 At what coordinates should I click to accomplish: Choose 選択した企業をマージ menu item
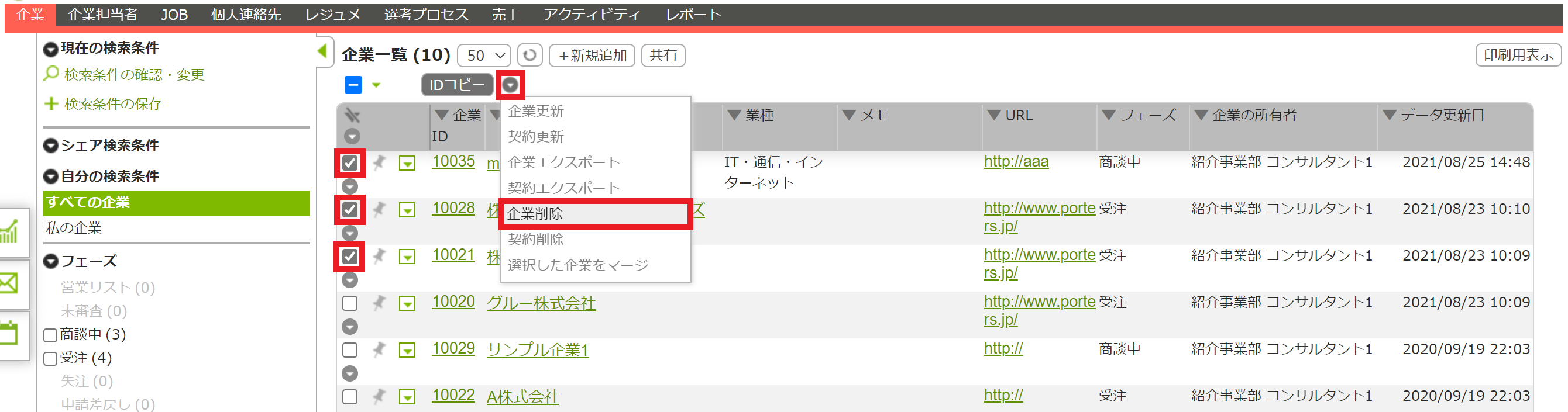(x=577, y=265)
